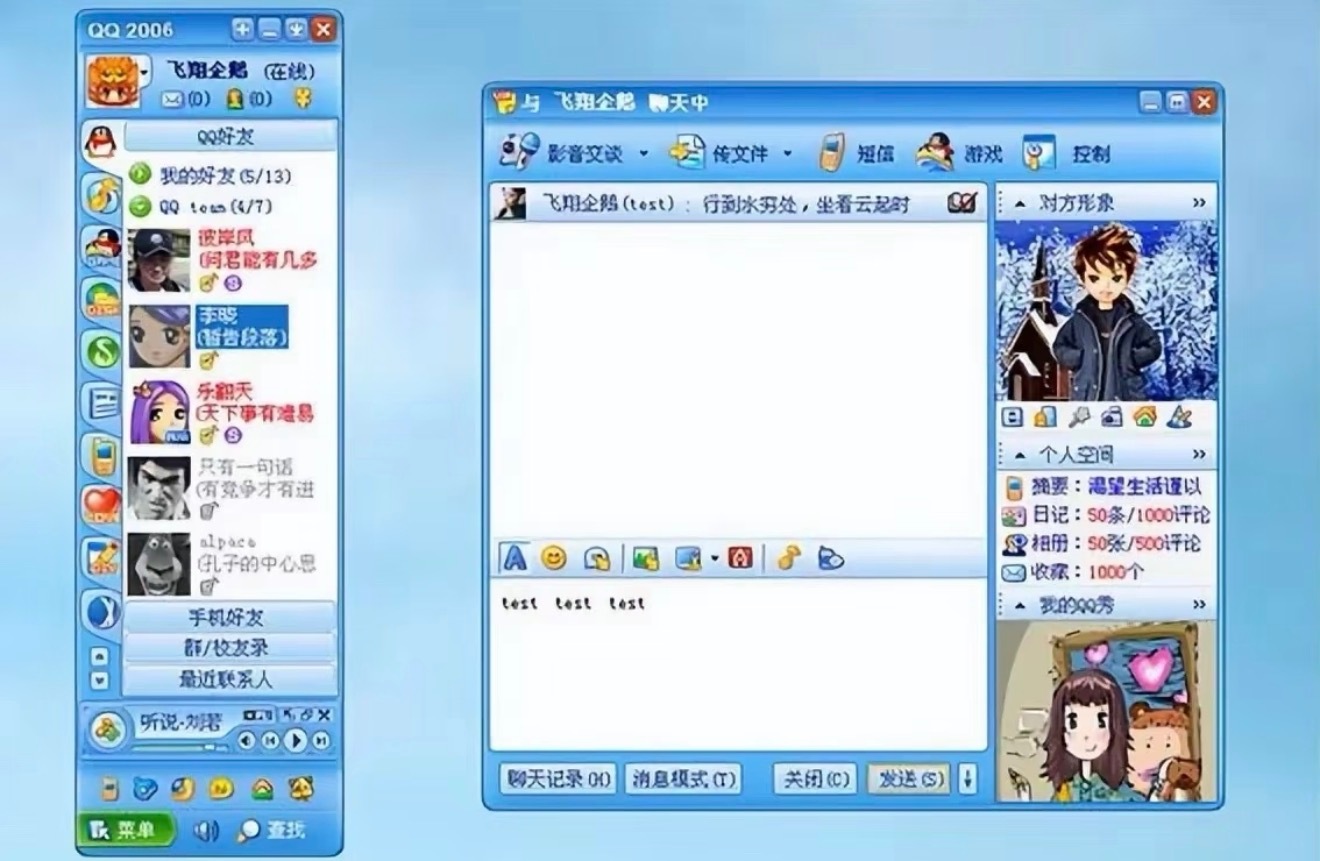Image resolution: width=1320 pixels, height=861 pixels.
Task: Open the 收藏 entry in 个人空间
Action: tap(1072, 573)
